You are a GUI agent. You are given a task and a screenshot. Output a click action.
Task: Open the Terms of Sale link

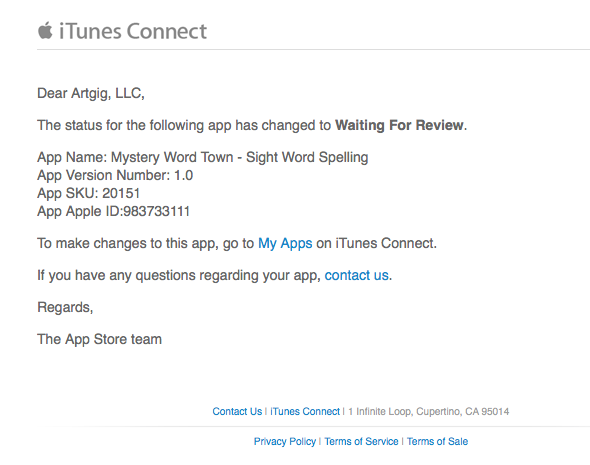pos(437,441)
